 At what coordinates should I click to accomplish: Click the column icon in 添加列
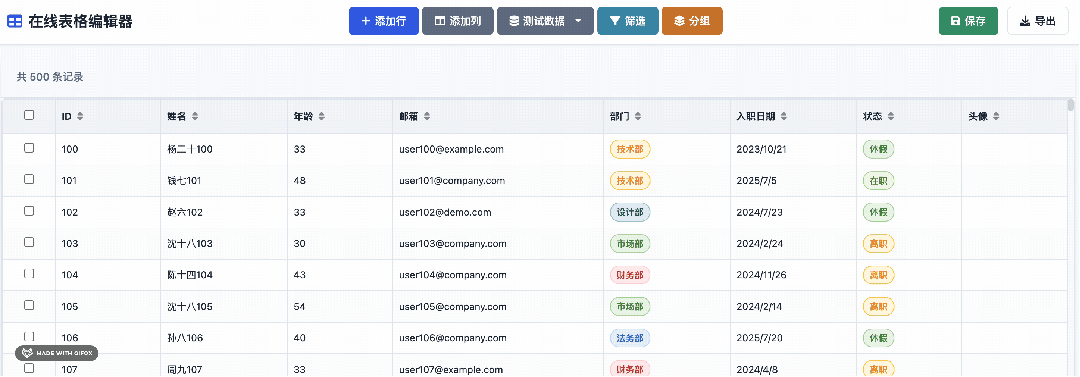point(439,21)
